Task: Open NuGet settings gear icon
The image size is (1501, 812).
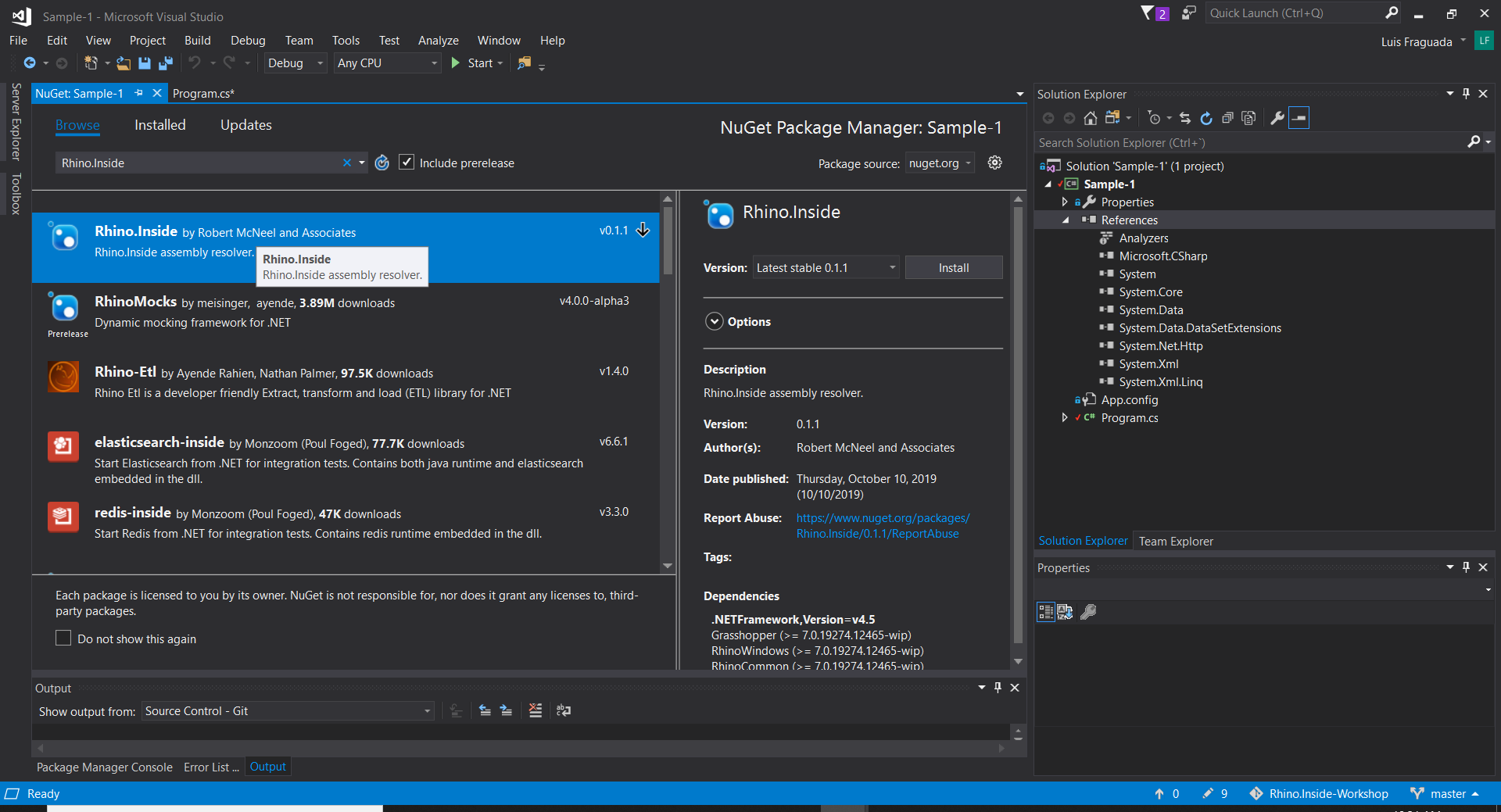Action: click(994, 163)
